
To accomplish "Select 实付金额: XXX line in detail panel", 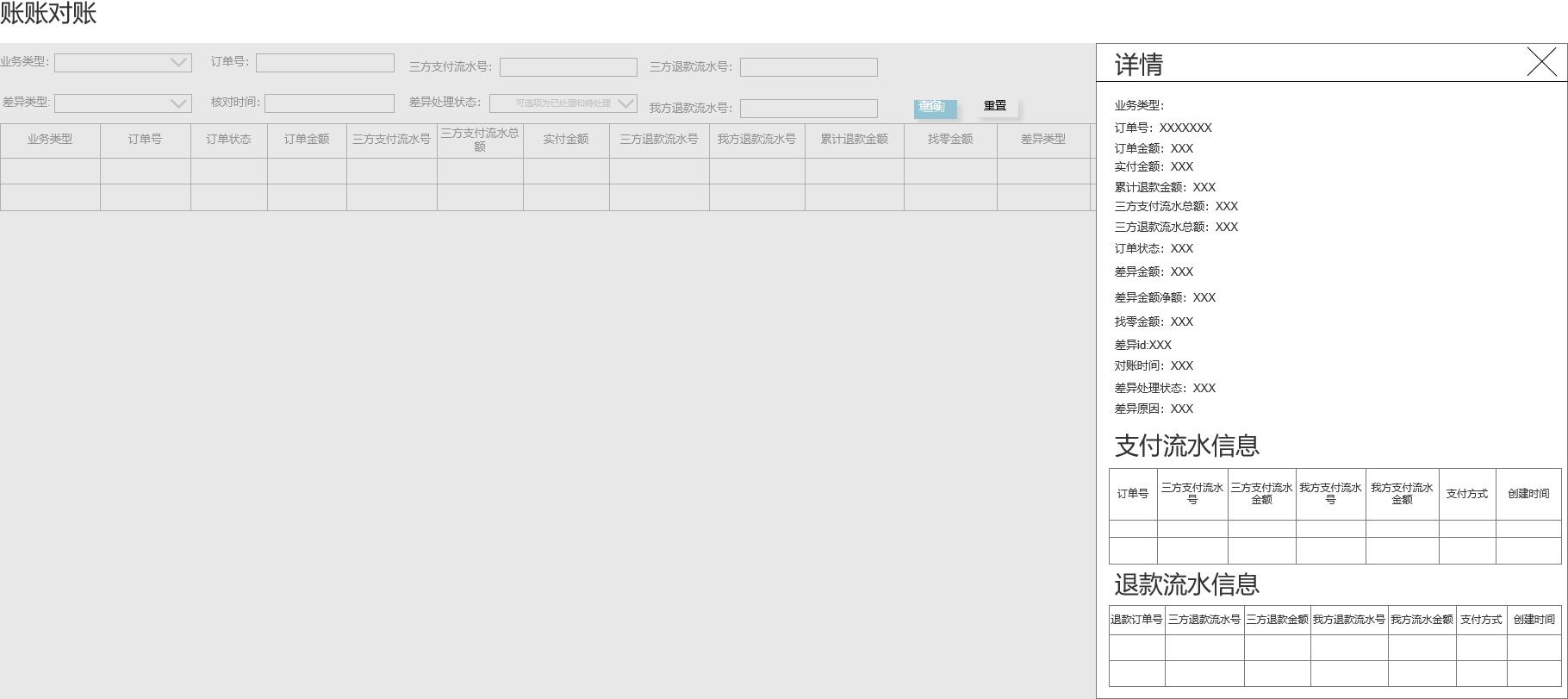I will pyautogui.click(x=1154, y=166).
